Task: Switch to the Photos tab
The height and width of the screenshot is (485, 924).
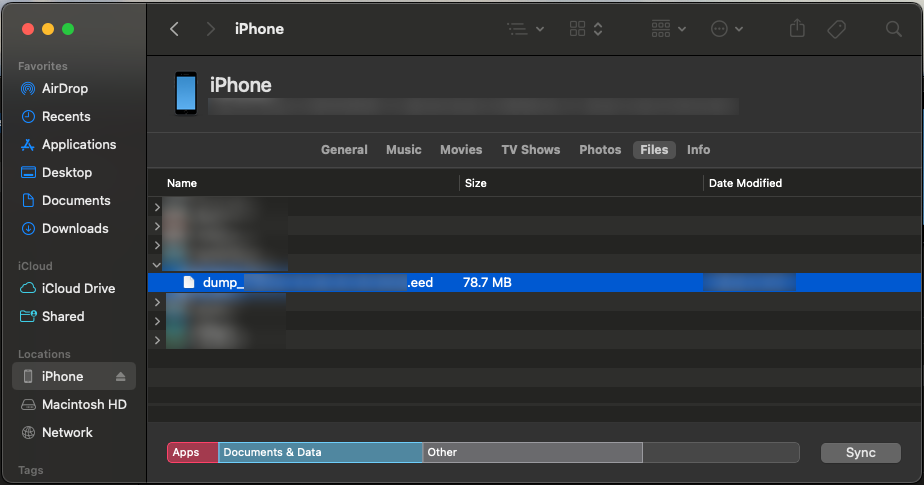Action: pos(600,150)
